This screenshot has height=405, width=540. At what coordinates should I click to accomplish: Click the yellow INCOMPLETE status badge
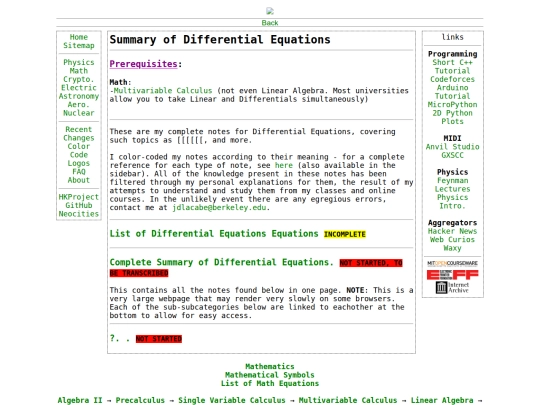point(344,234)
